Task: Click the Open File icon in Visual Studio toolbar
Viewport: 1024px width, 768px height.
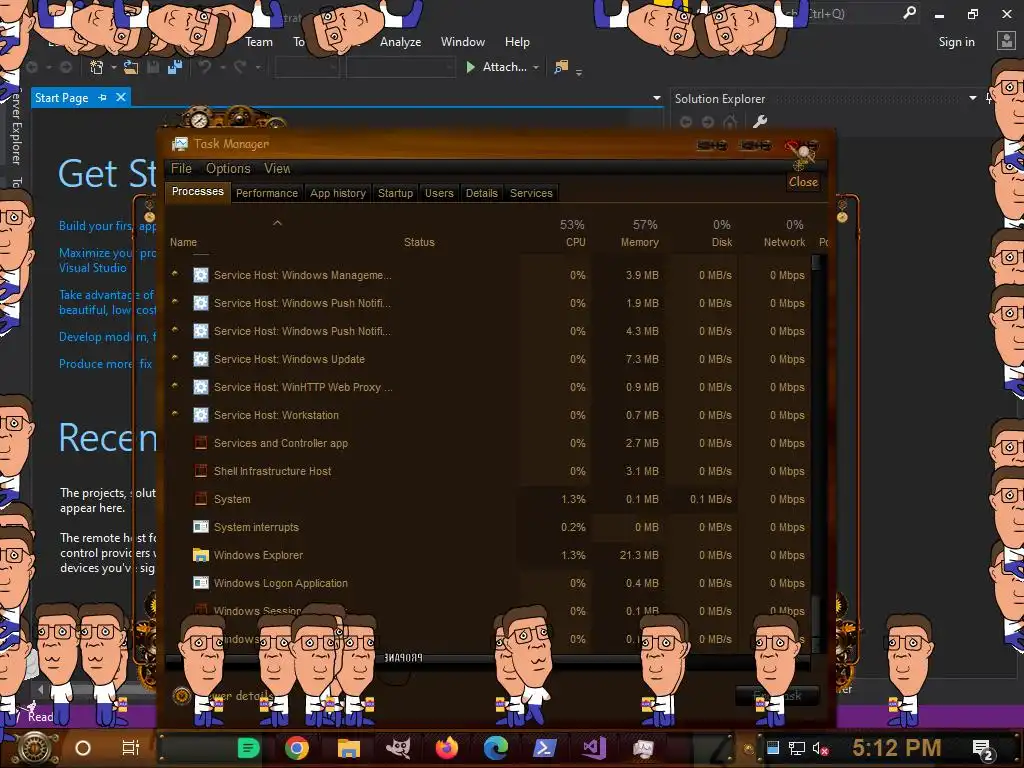Action: click(x=131, y=67)
